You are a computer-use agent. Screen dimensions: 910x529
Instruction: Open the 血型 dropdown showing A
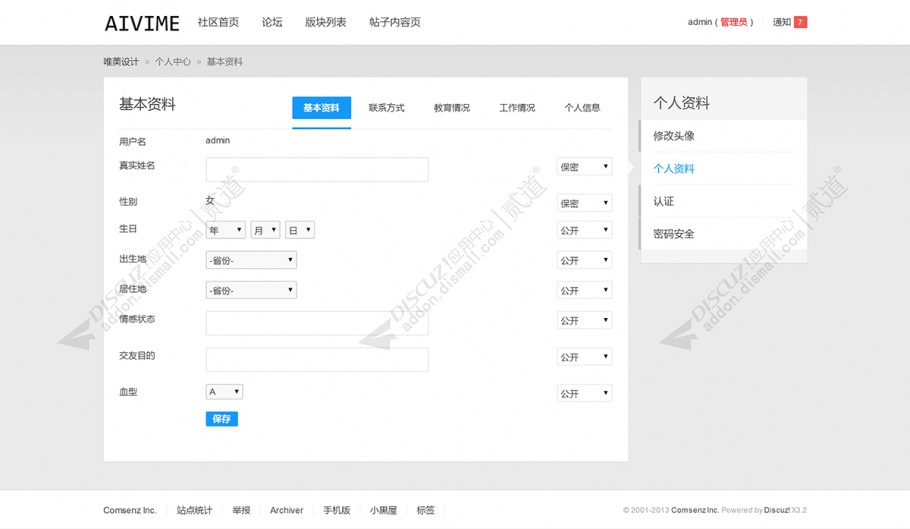click(224, 392)
